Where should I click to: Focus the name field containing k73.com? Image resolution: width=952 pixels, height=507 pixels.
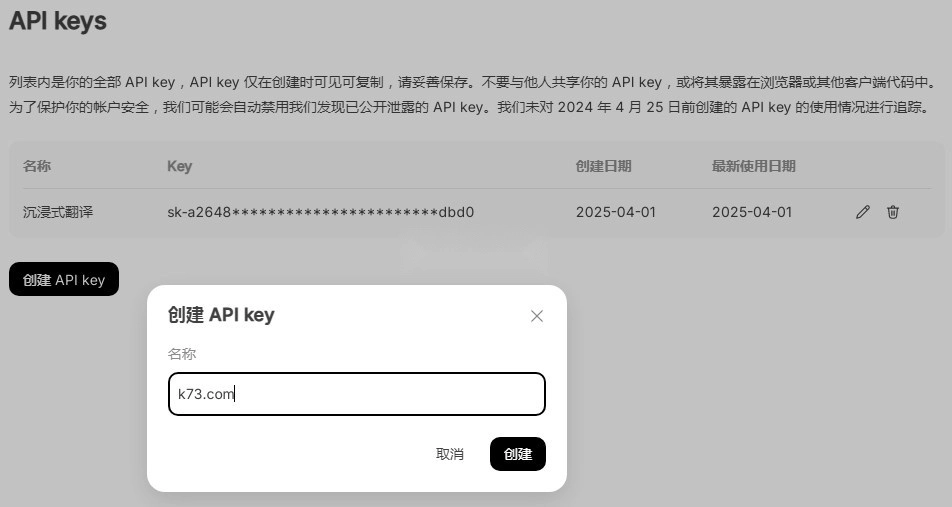[x=357, y=394]
